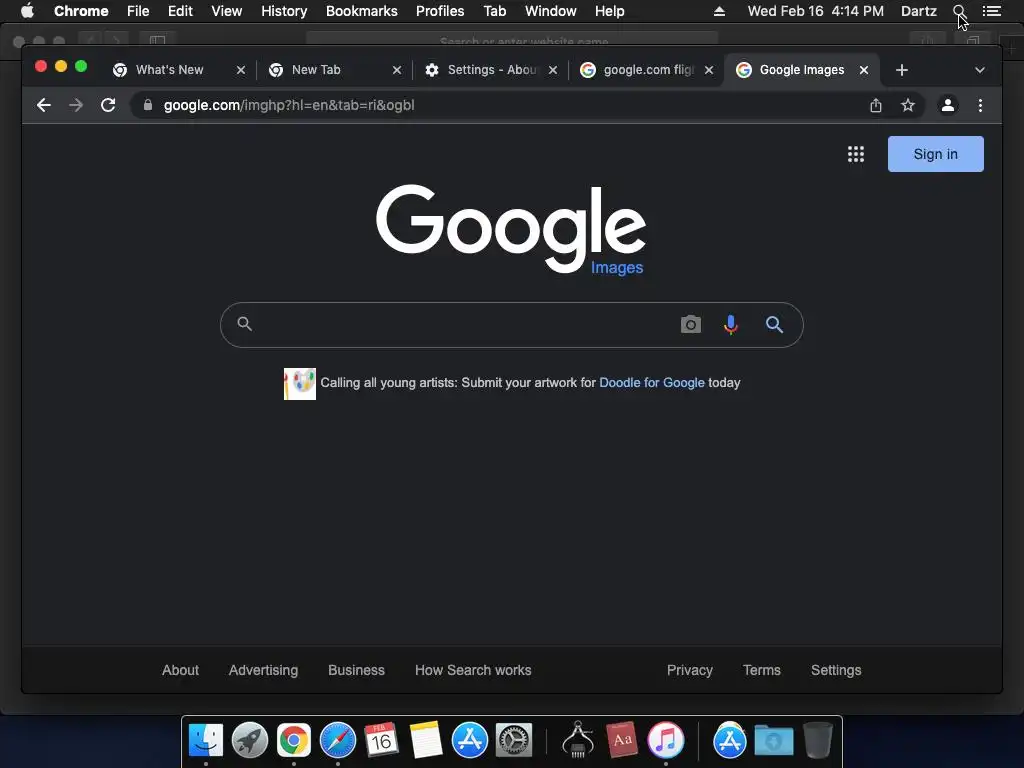
Task: Open the View menu
Action: [x=227, y=11]
